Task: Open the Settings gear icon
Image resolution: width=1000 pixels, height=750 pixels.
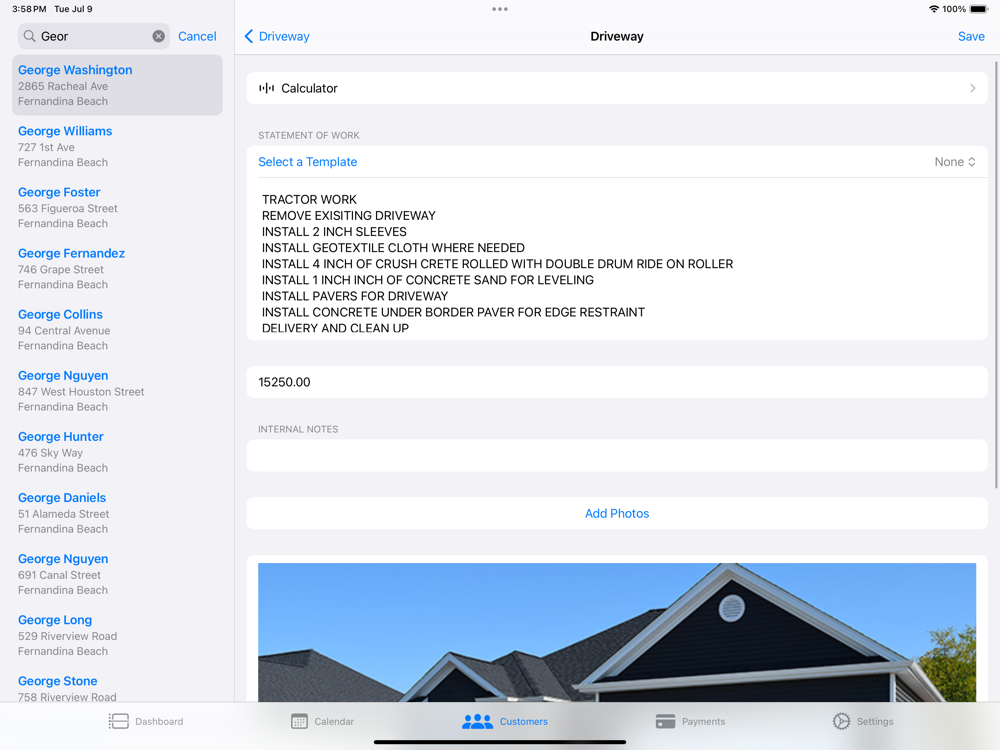Action: [x=841, y=721]
